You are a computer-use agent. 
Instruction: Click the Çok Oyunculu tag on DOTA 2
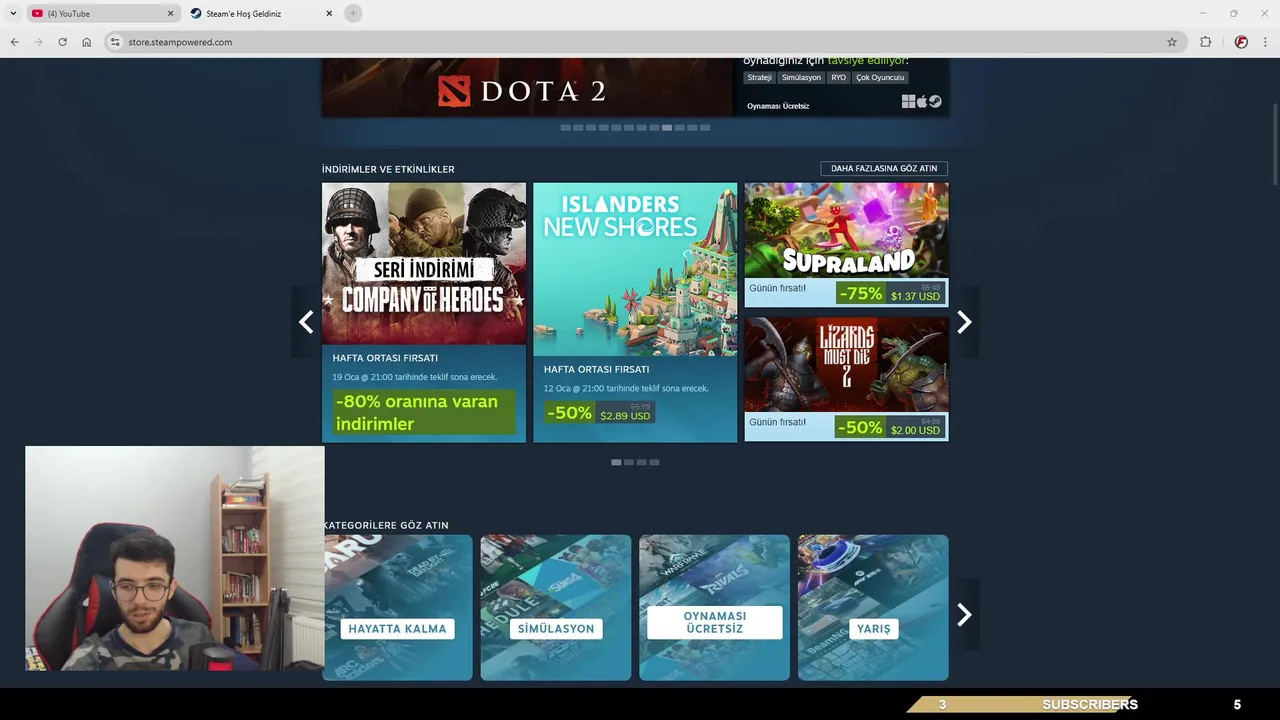880,77
